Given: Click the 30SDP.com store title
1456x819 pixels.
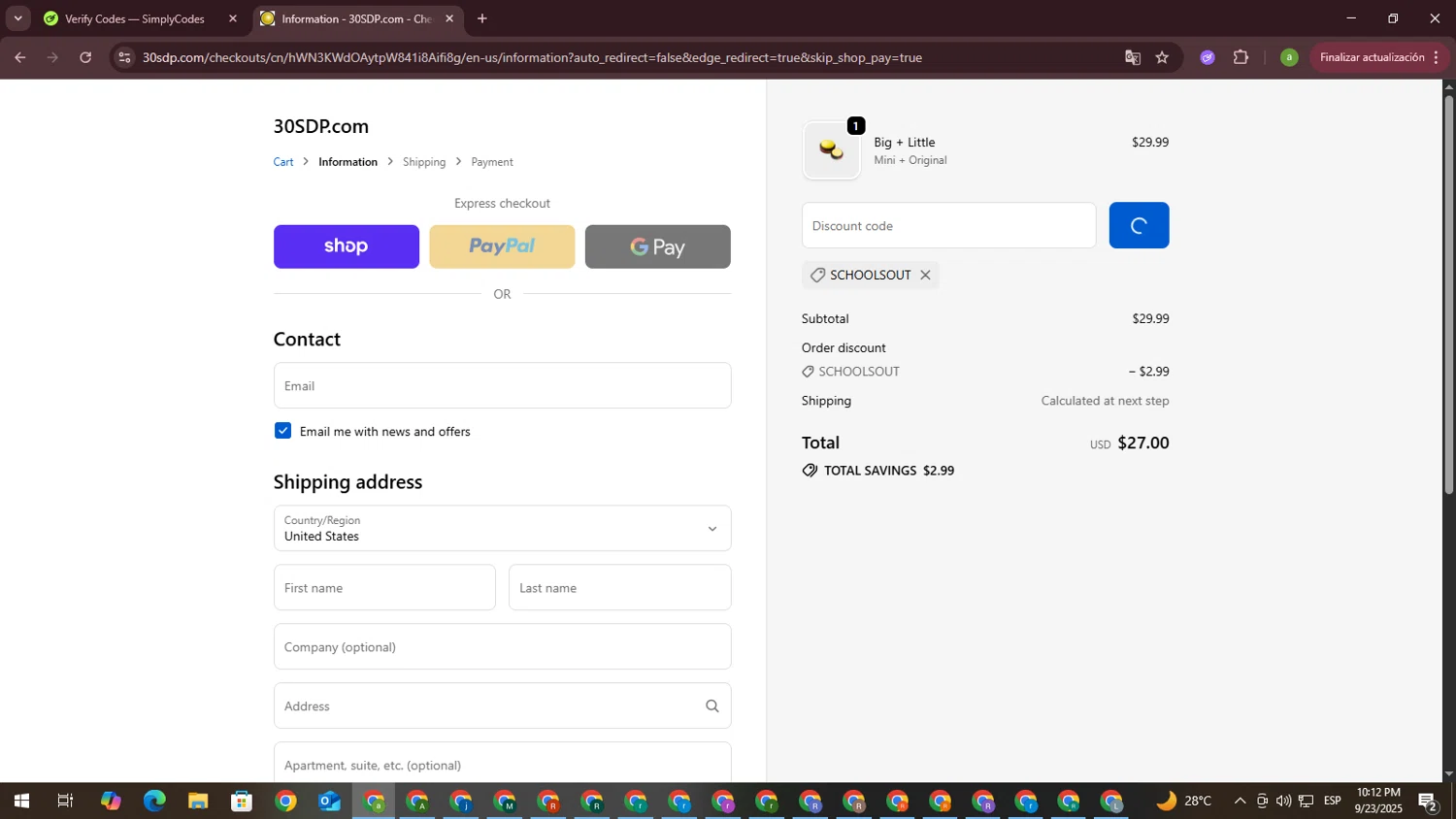Looking at the screenshot, I should [321, 126].
